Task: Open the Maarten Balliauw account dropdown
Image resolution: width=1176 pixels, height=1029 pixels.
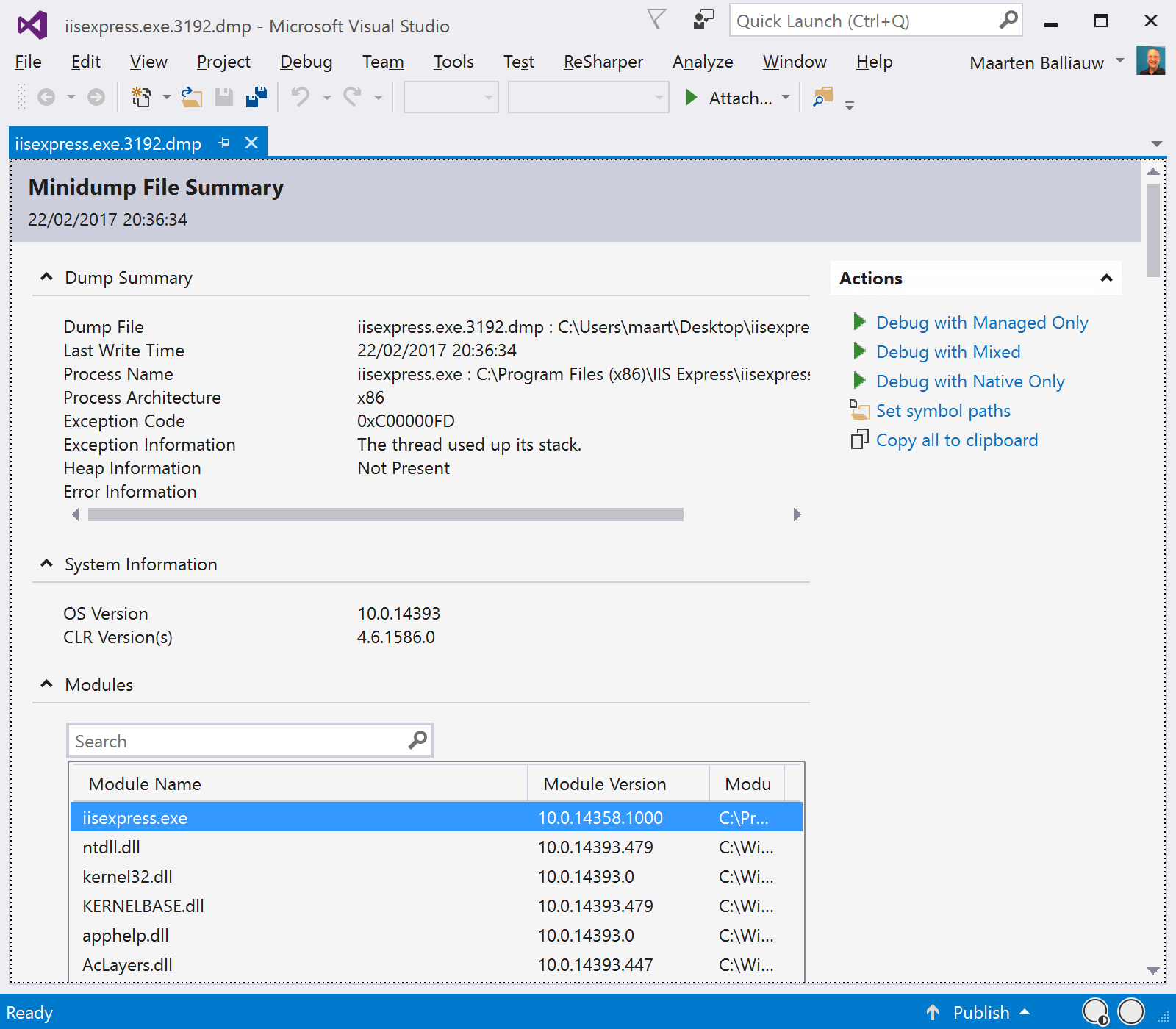Action: [x=1120, y=61]
